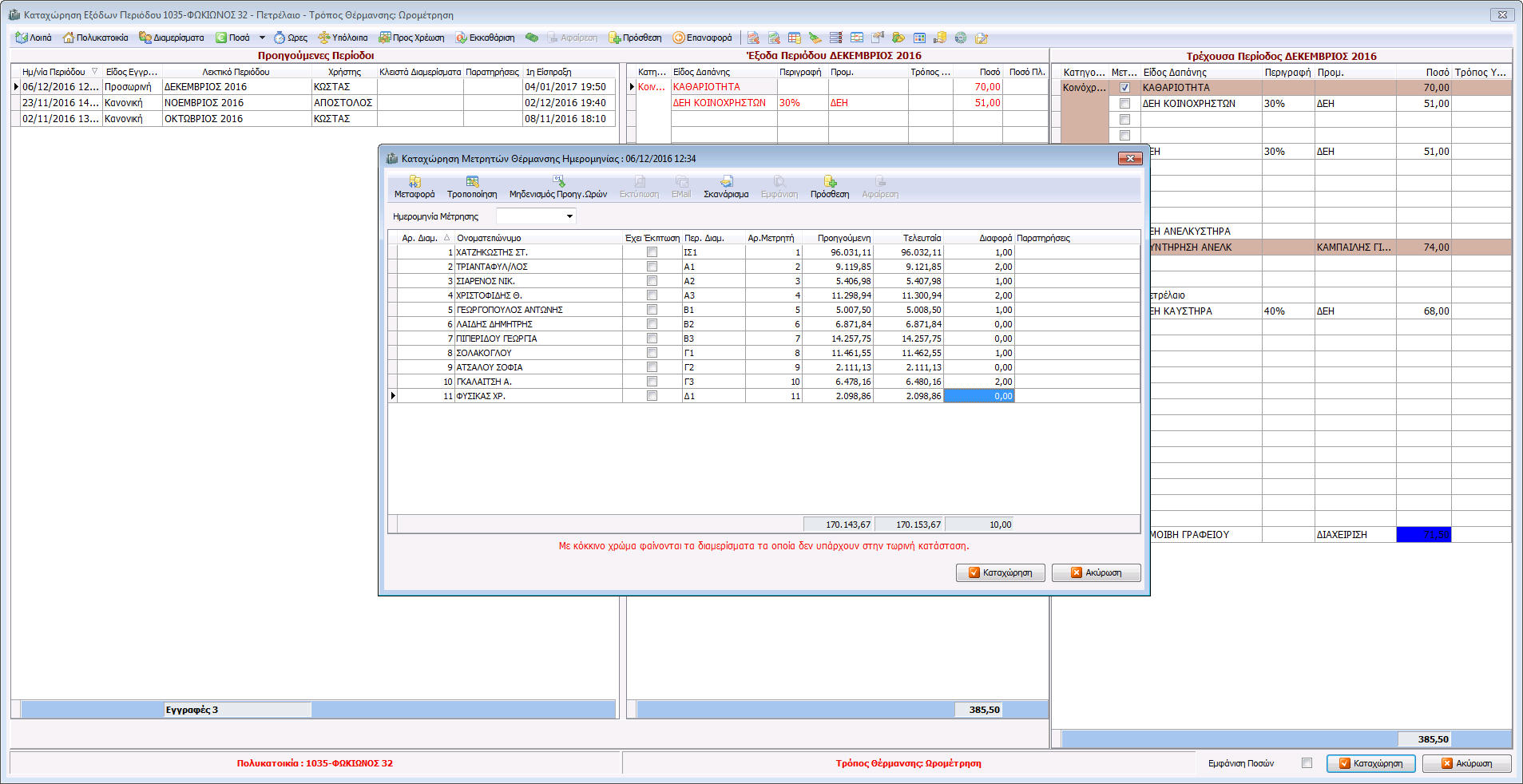Image resolution: width=1523 pixels, height=784 pixels.
Task: Sort by Ημ/νία Περιόδου column header
Action: [60, 72]
